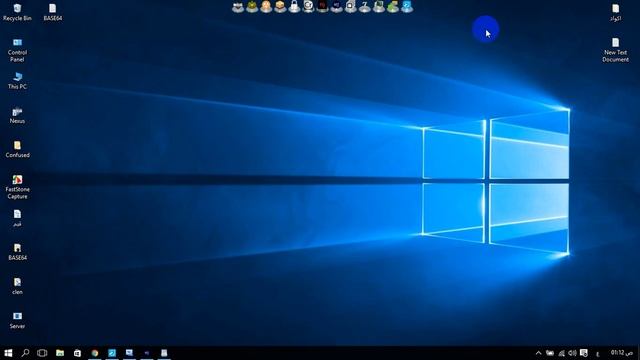The image size is (640, 360).
Task: Launch FastStone Capture from the desktop
Action: 17,187
